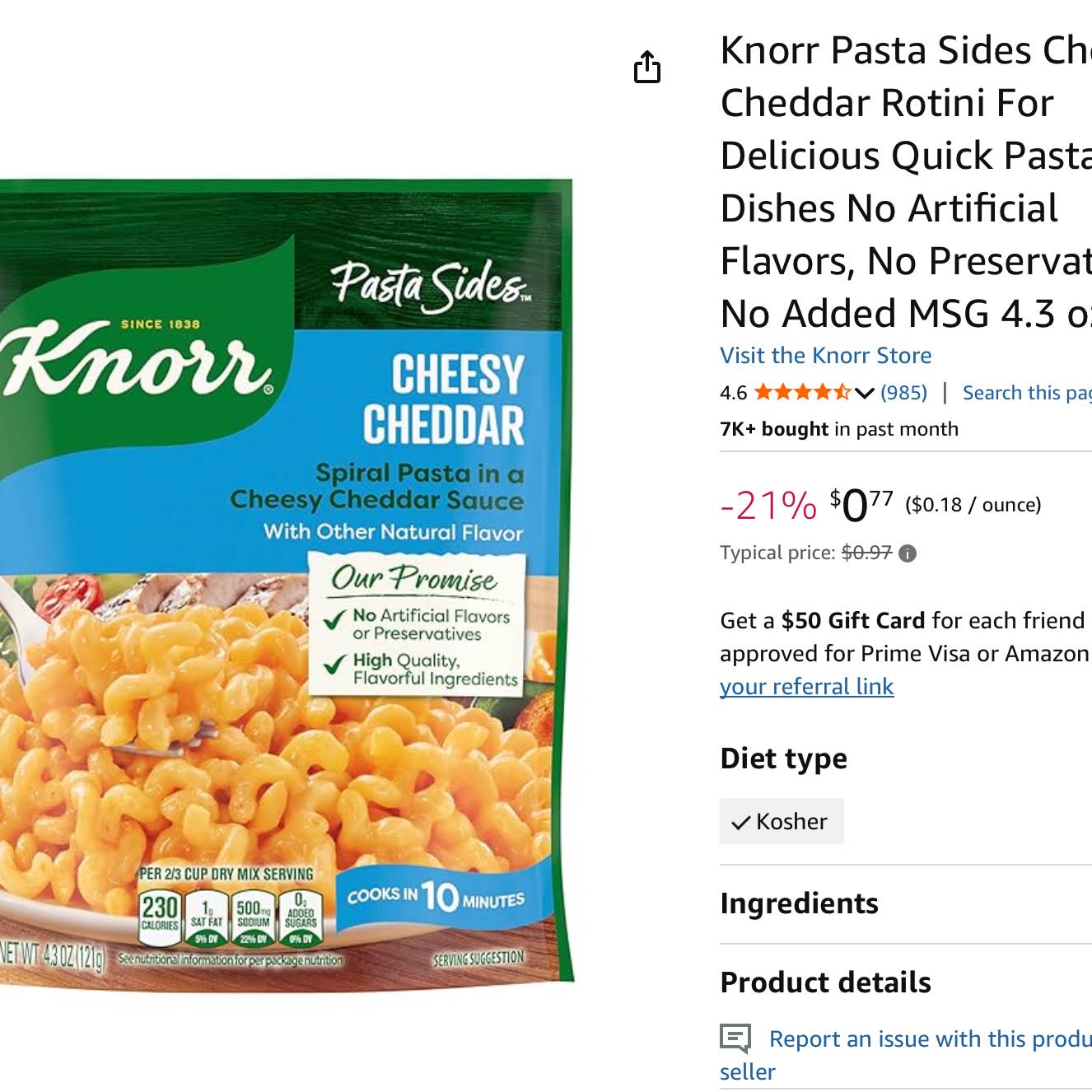This screenshot has width=1092, height=1092.
Task: Expand the ratings chevron next to stars
Action: (x=864, y=394)
